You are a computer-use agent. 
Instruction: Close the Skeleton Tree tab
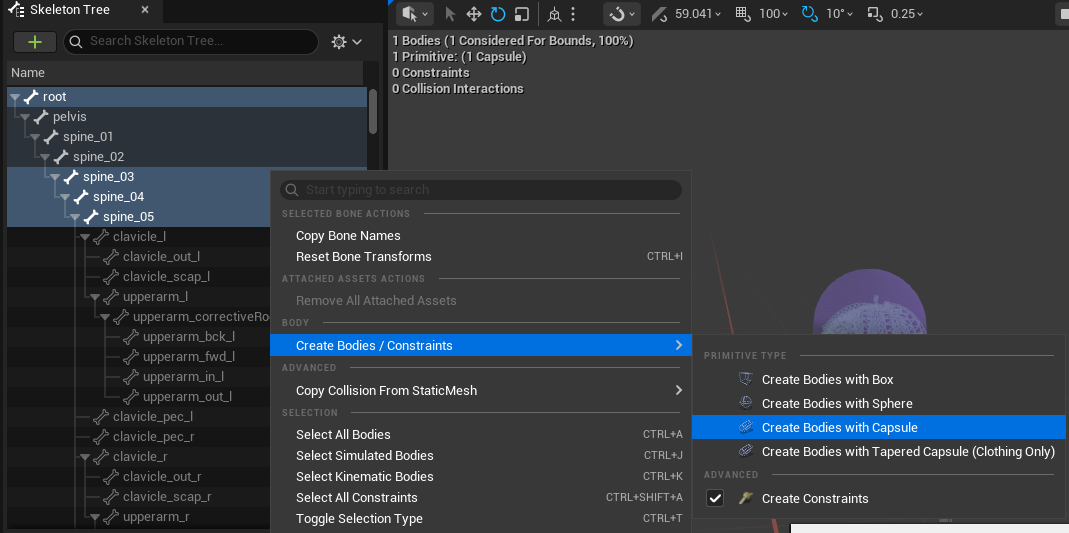[145, 10]
